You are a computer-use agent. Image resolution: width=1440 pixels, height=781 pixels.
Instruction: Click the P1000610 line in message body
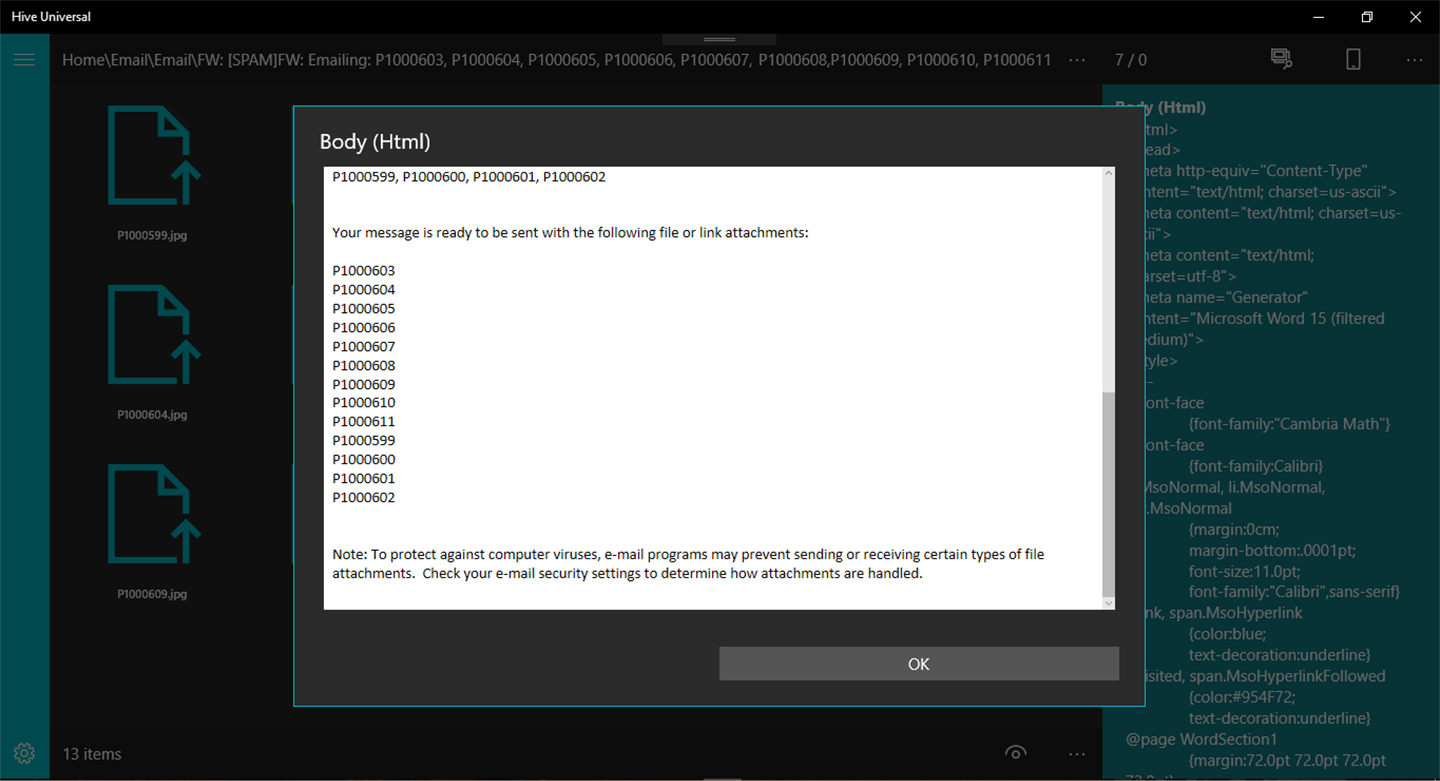(364, 403)
